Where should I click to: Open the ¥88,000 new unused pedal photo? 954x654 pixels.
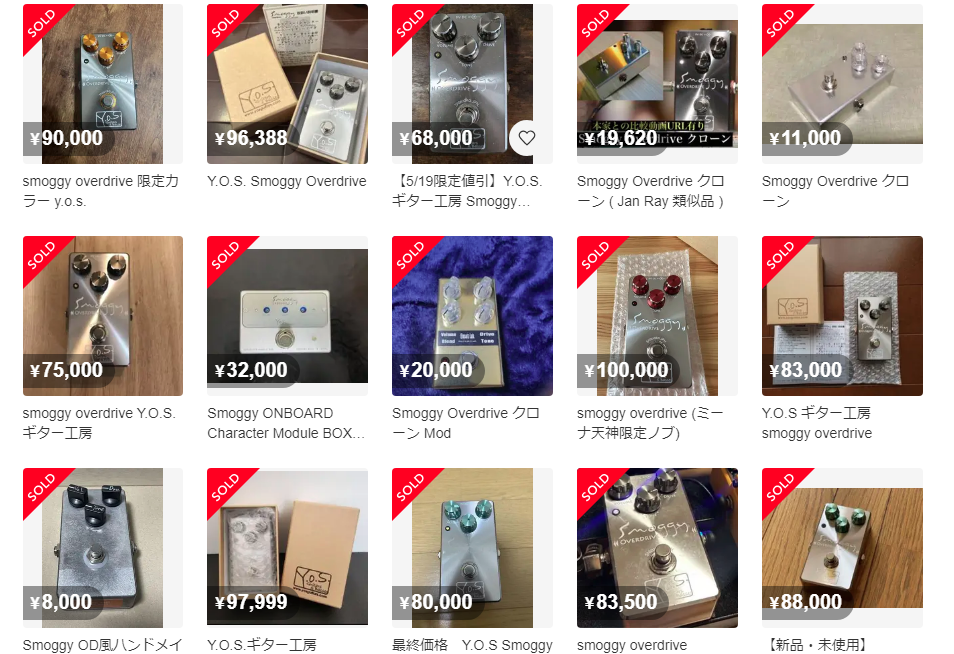(x=842, y=548)
